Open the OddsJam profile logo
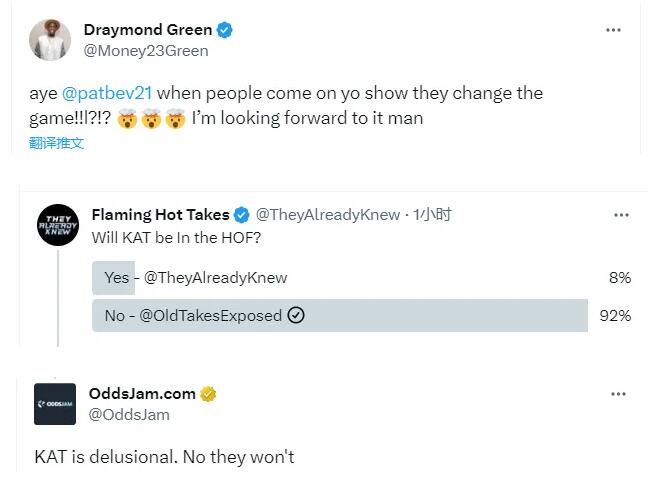 pos(55,403)
